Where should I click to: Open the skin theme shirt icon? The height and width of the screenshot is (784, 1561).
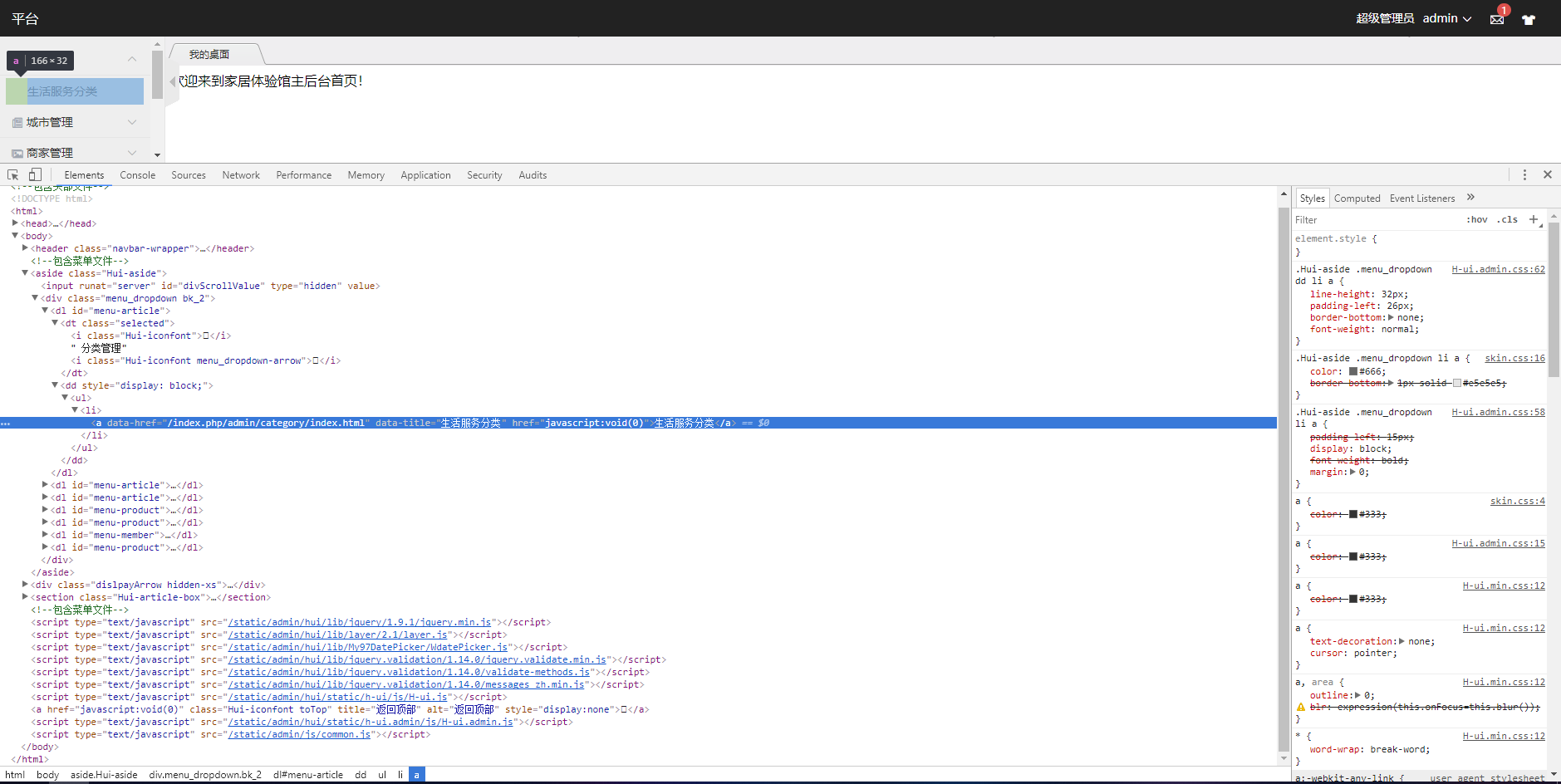click(1529, 19)
